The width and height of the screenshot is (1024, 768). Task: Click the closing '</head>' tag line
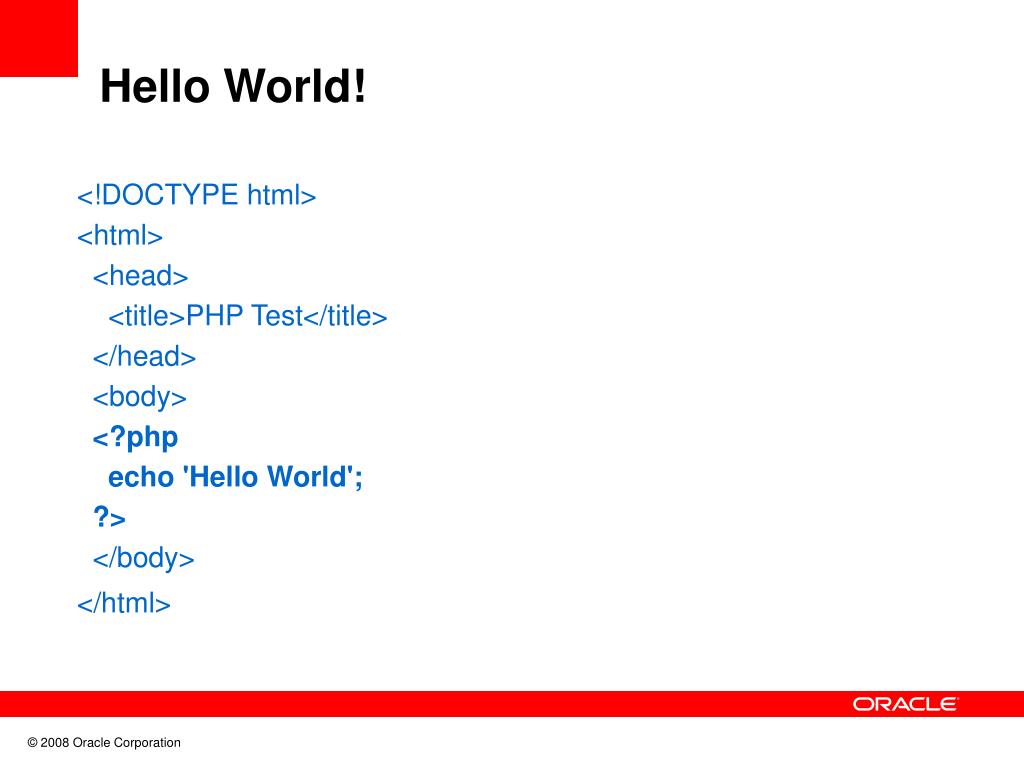(x=144, y=357)
